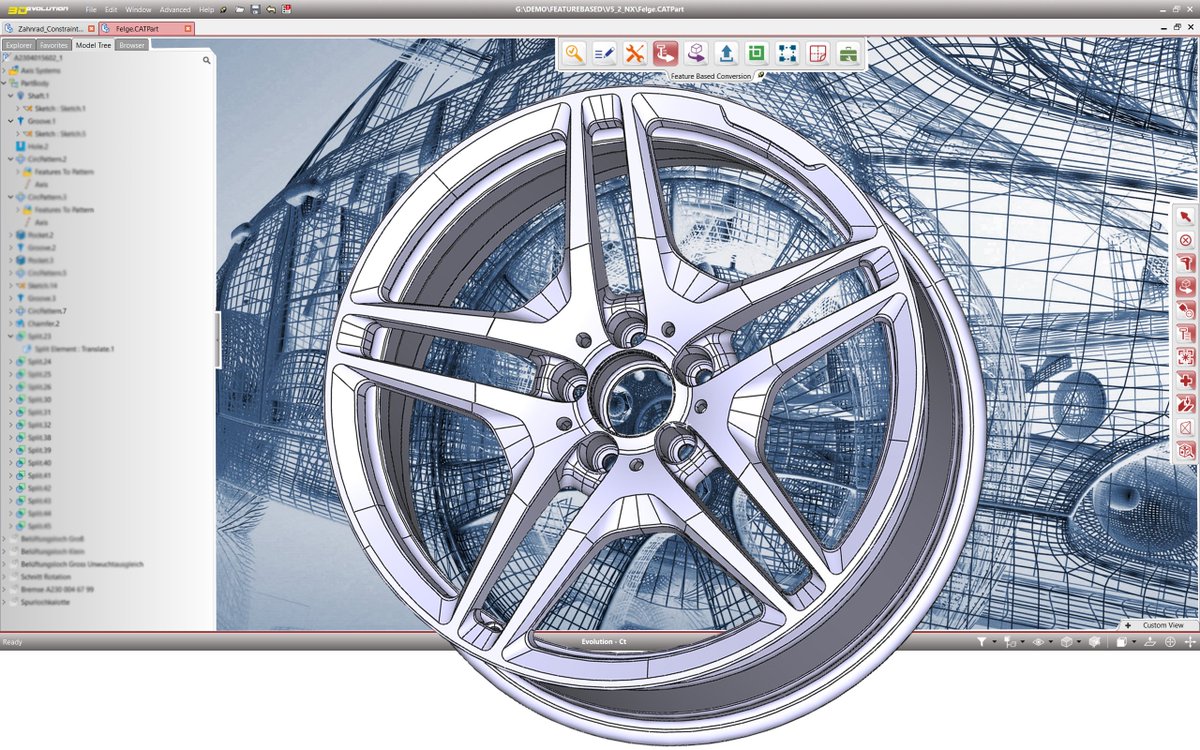Click the wrench repair-tools toolbar icon
Image resolution: width=1200 pixels, height=750 pixels.
(x=634, y=53)
